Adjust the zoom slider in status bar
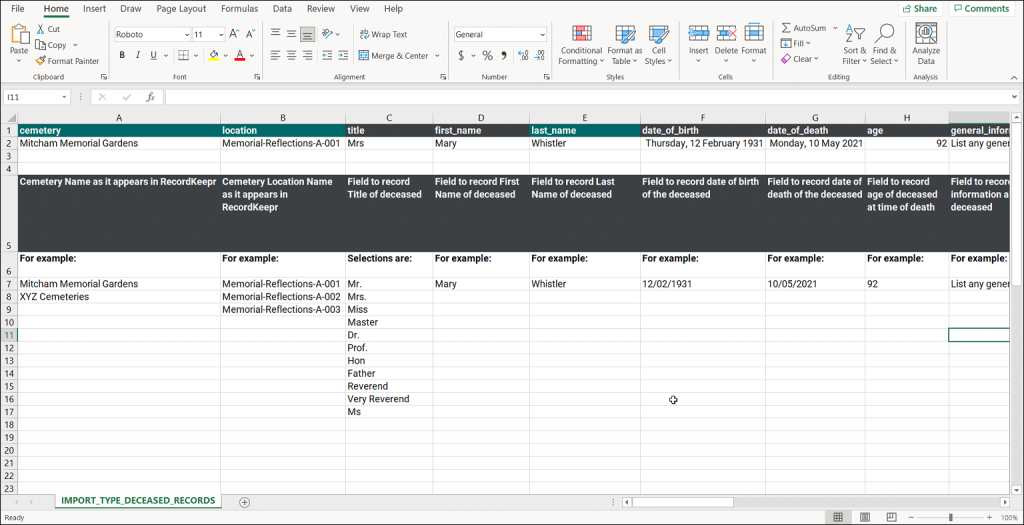The width and height of the screenshot is (1024, 525). point(950,517)
